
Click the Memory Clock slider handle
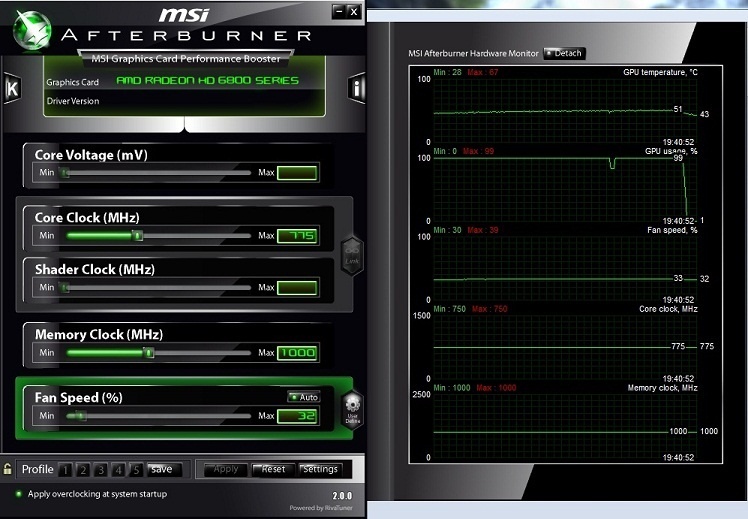pos(149,353)
